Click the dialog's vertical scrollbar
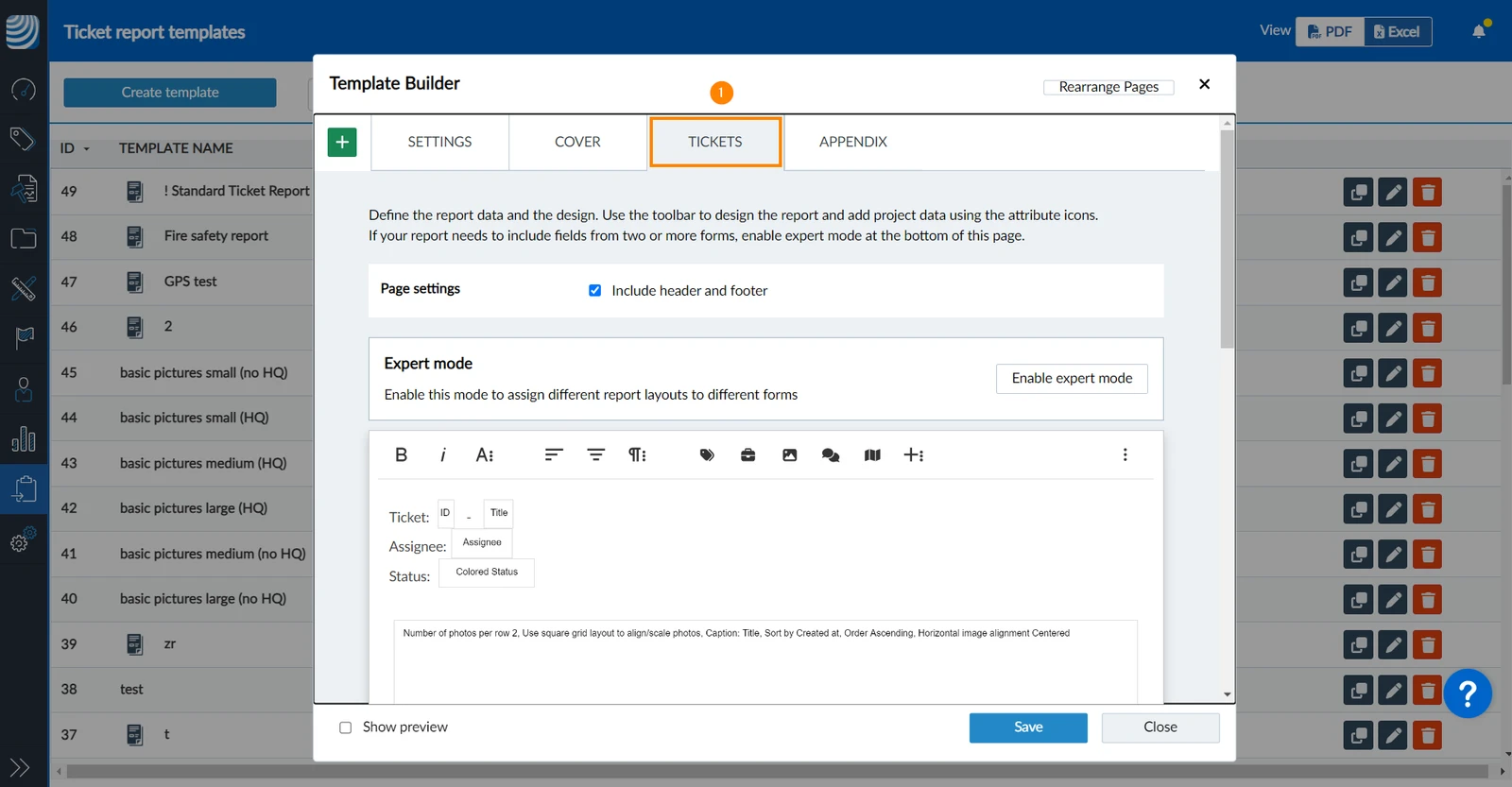 click(1227, 239)
